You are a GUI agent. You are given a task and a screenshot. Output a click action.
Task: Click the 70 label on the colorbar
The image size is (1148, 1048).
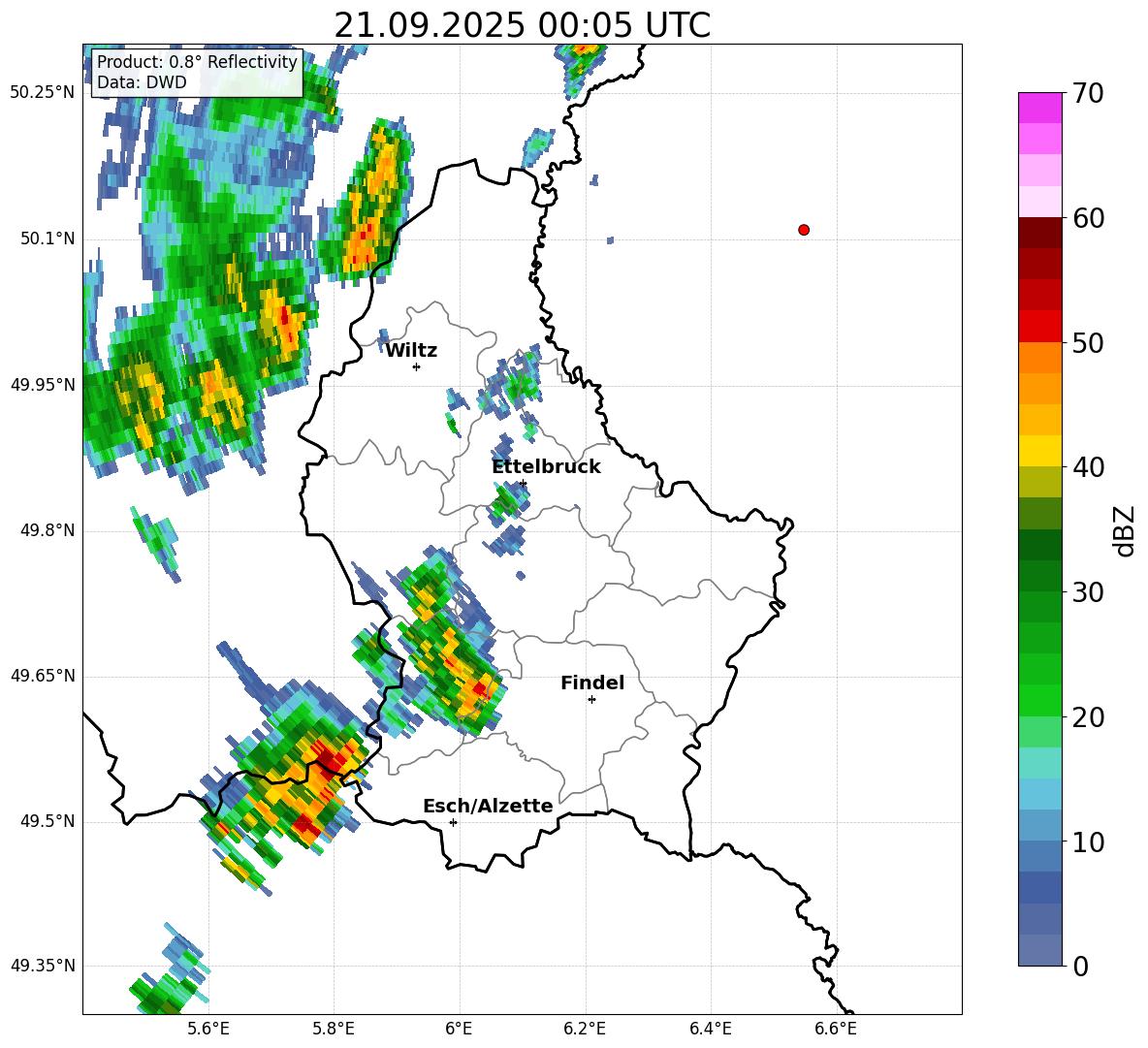point(1088,93)
